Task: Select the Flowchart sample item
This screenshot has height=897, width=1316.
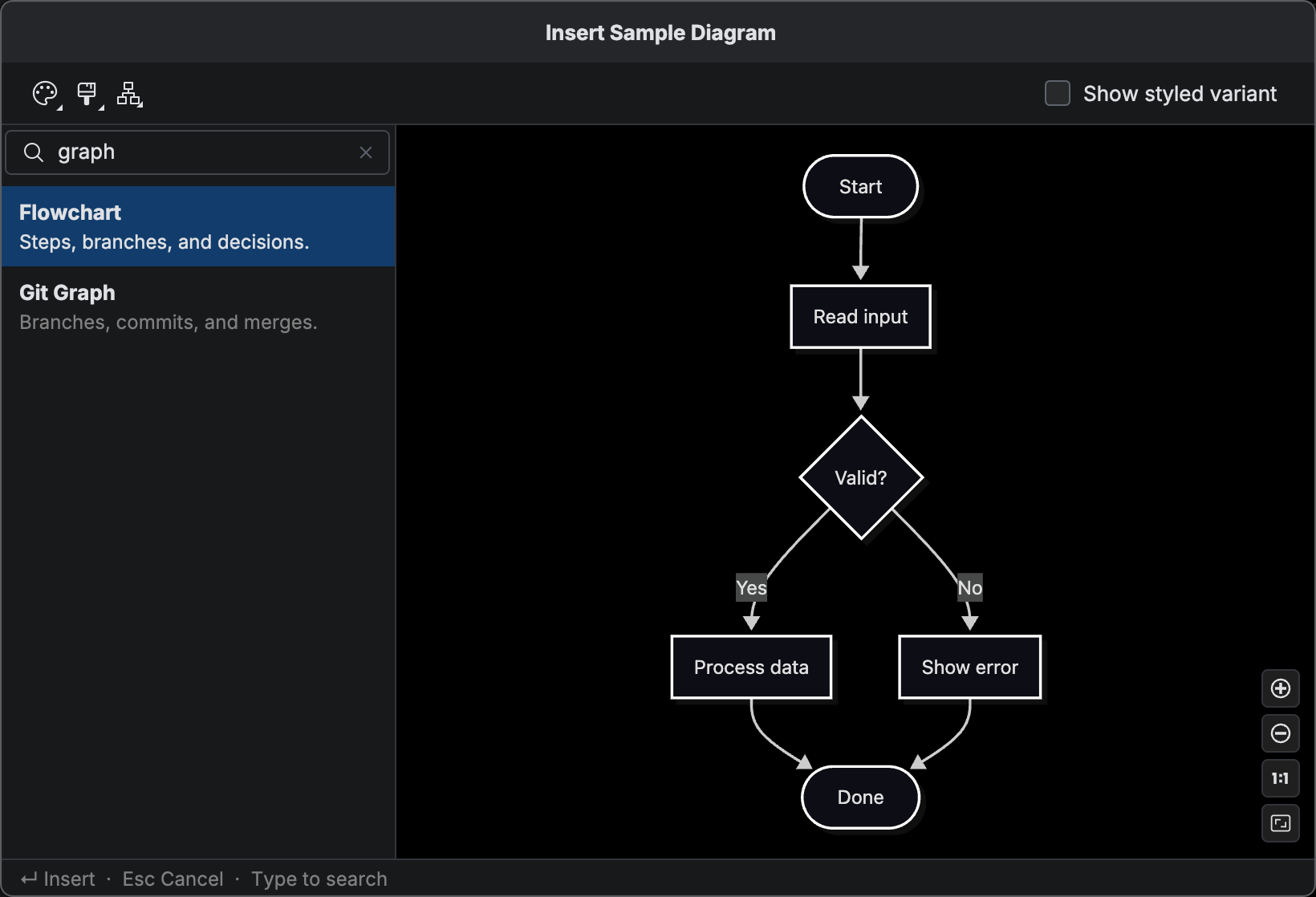Action: 198,226
